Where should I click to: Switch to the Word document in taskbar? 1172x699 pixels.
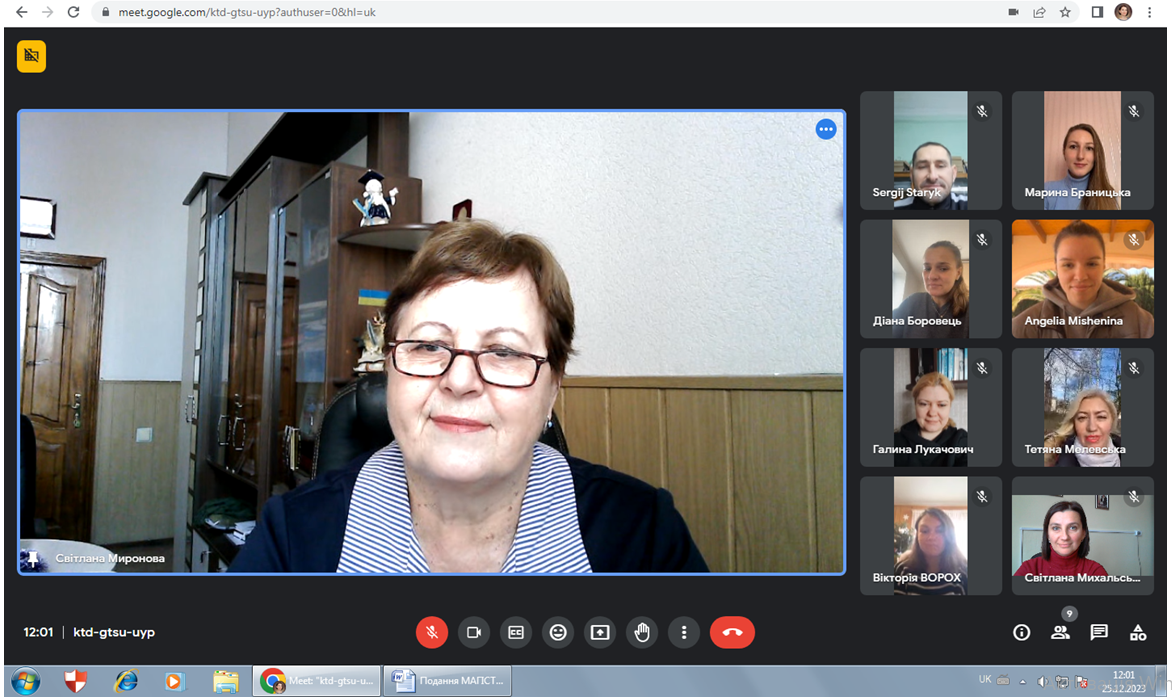(448, 681)
